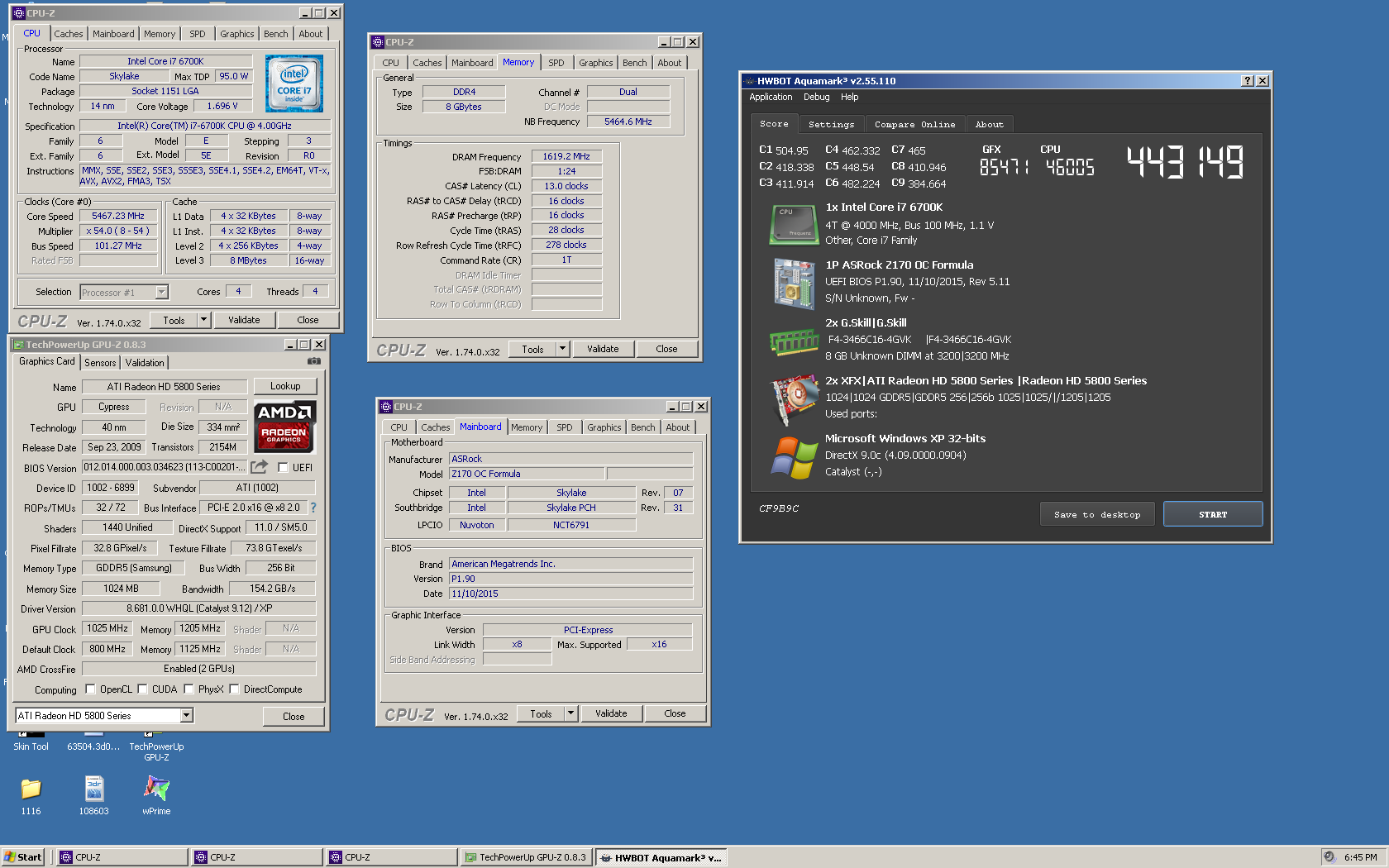Screen dimensions: 1389x868
Task: Click the CPU chip icon in Aquamark
Action: point(794,225)
